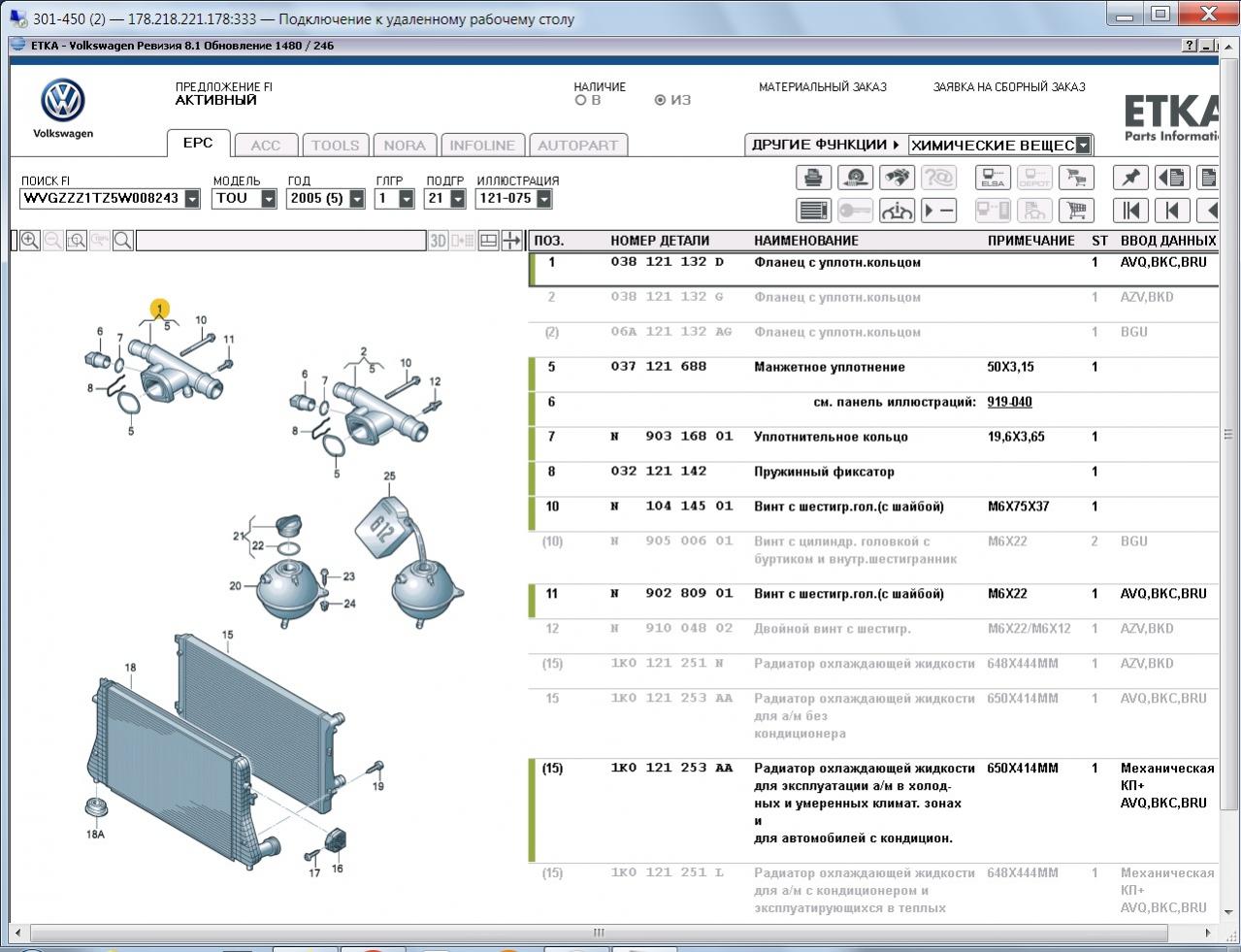
Task: Switch to the AUTOPART tab
Action: [578, 146]
